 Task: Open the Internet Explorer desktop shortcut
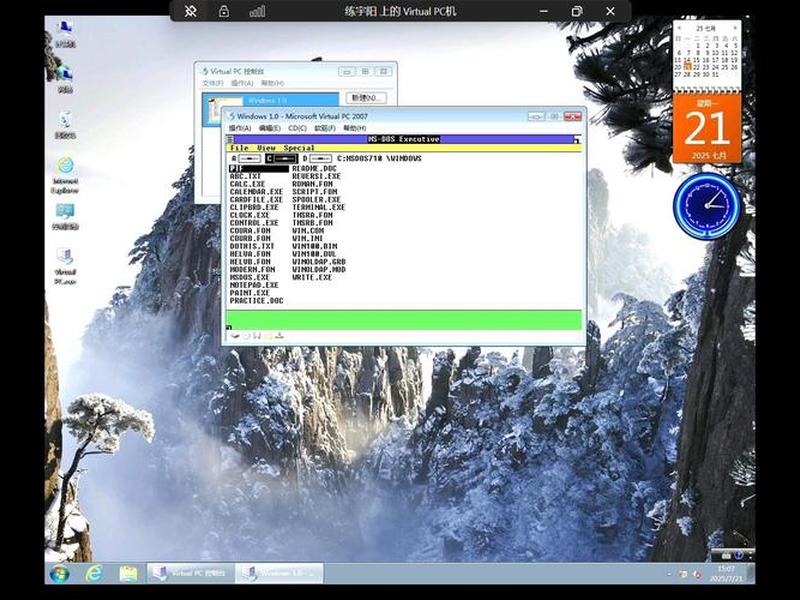pyautogui.click(x=65, y=174)
